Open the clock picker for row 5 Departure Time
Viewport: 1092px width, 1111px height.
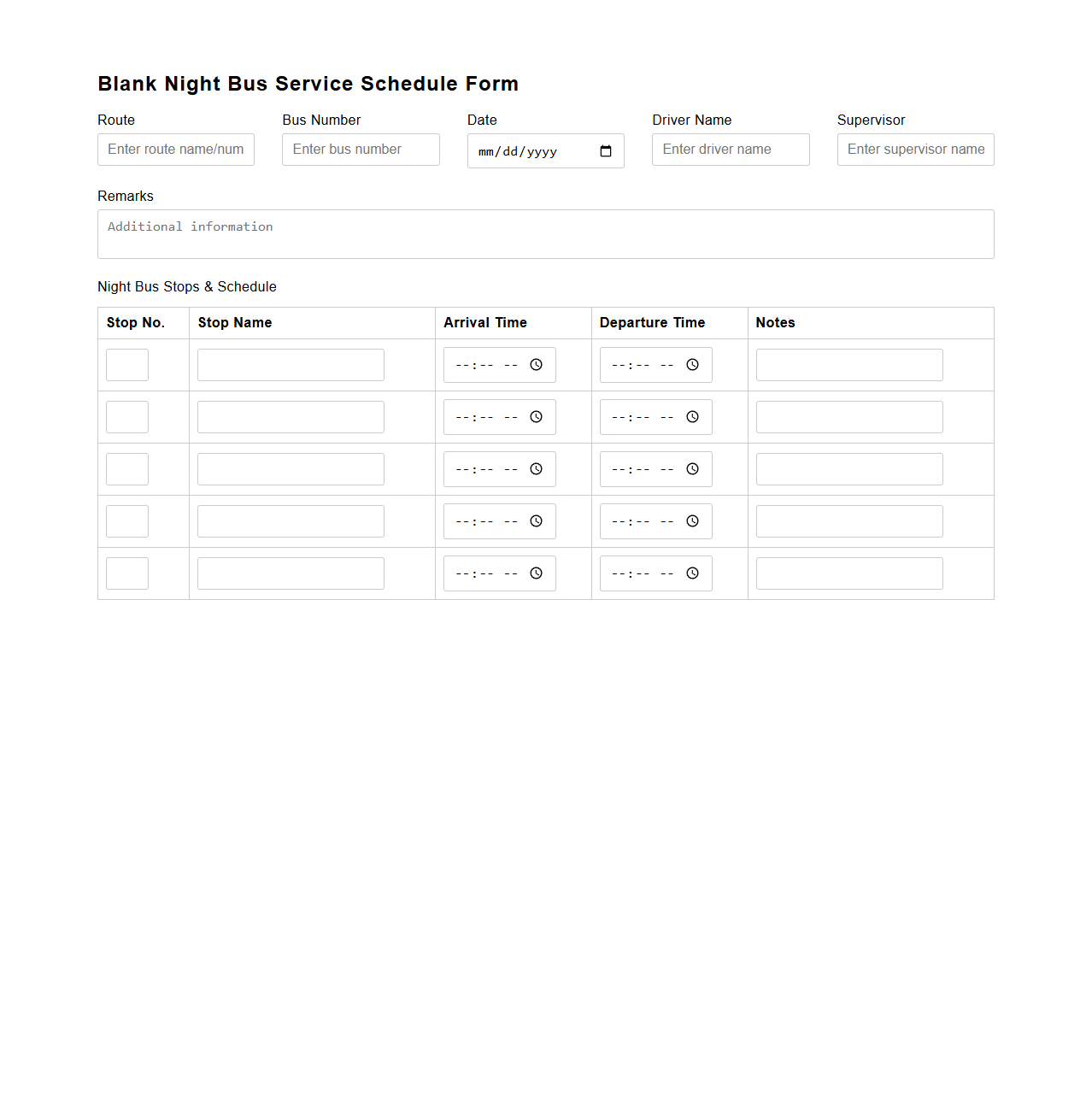(692, 573)
